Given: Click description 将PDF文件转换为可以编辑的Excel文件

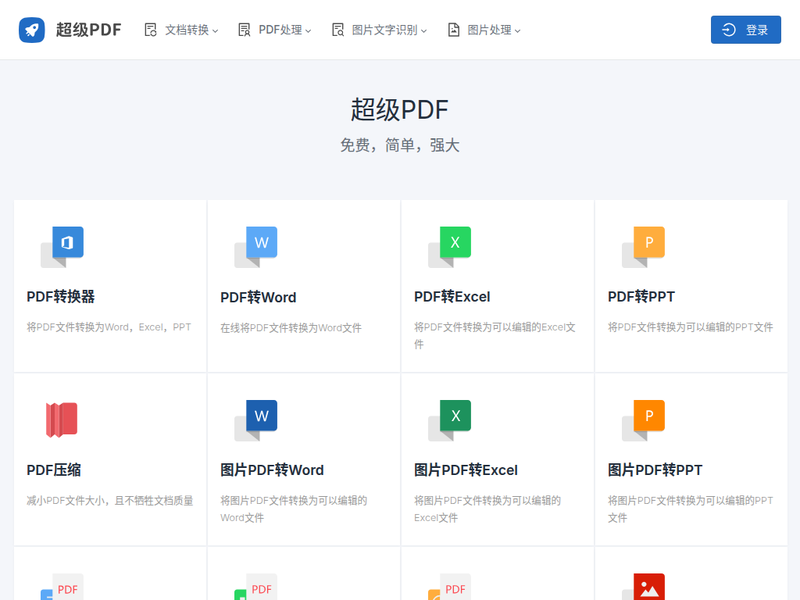Looking at the screenshot, I should pyautogui.click(x=494, y=336).
